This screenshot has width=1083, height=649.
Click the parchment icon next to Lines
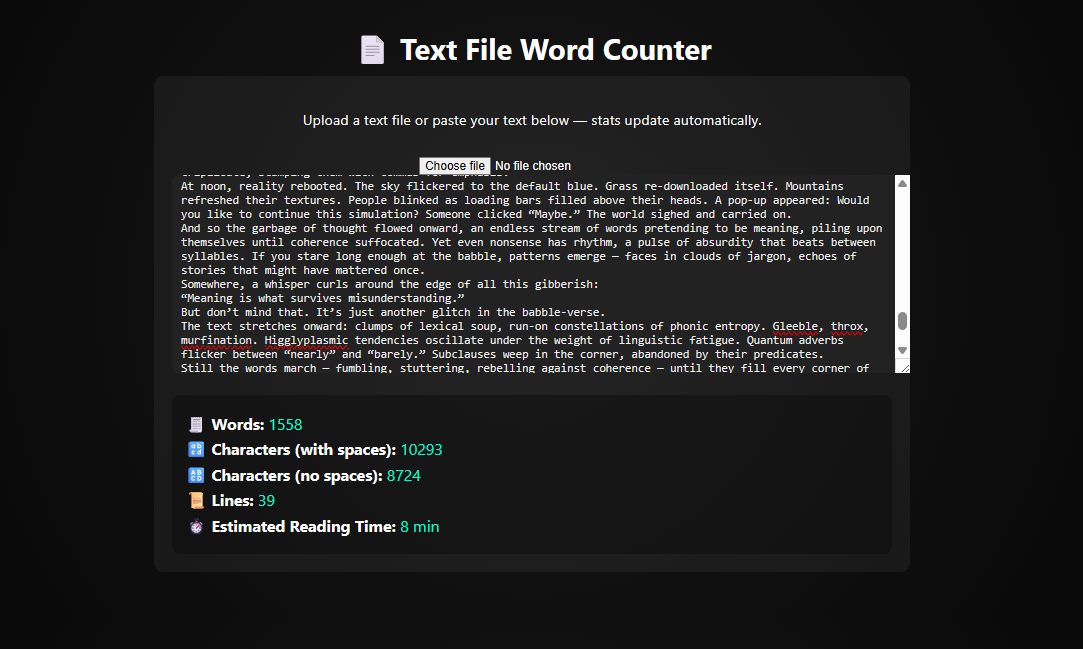point(195,500)
